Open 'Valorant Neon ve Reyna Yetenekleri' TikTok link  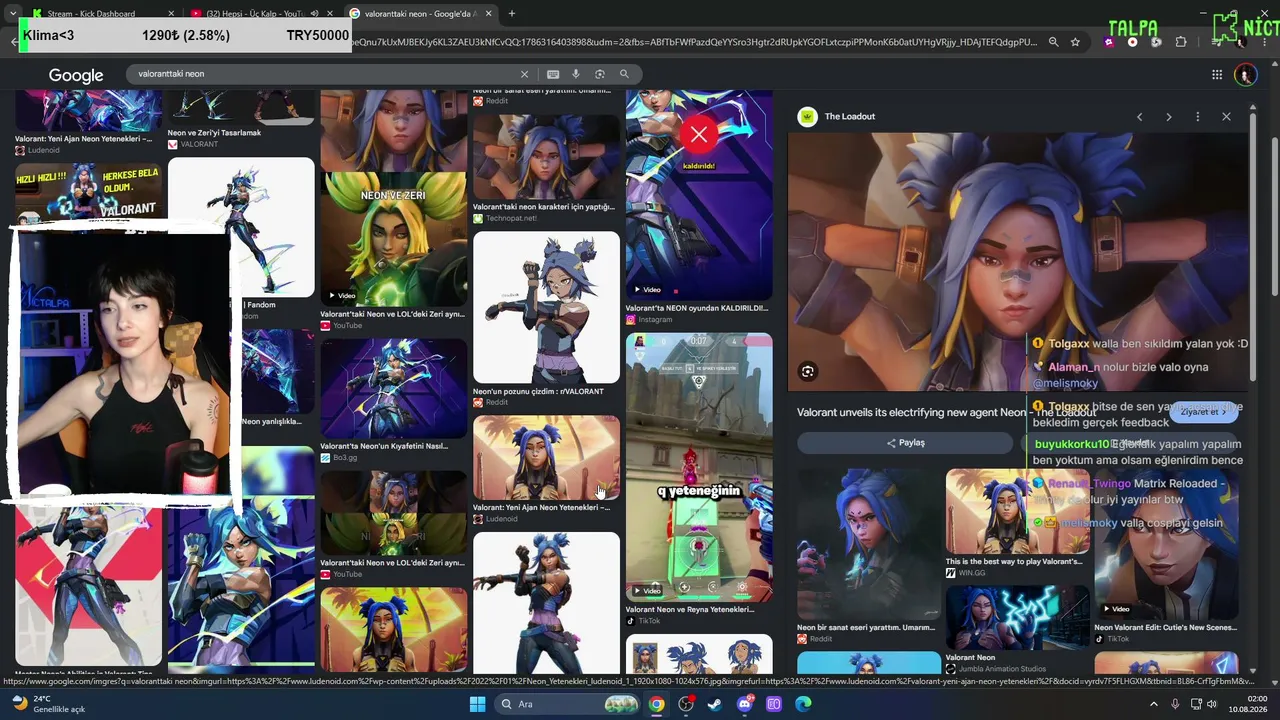[690, 609]
